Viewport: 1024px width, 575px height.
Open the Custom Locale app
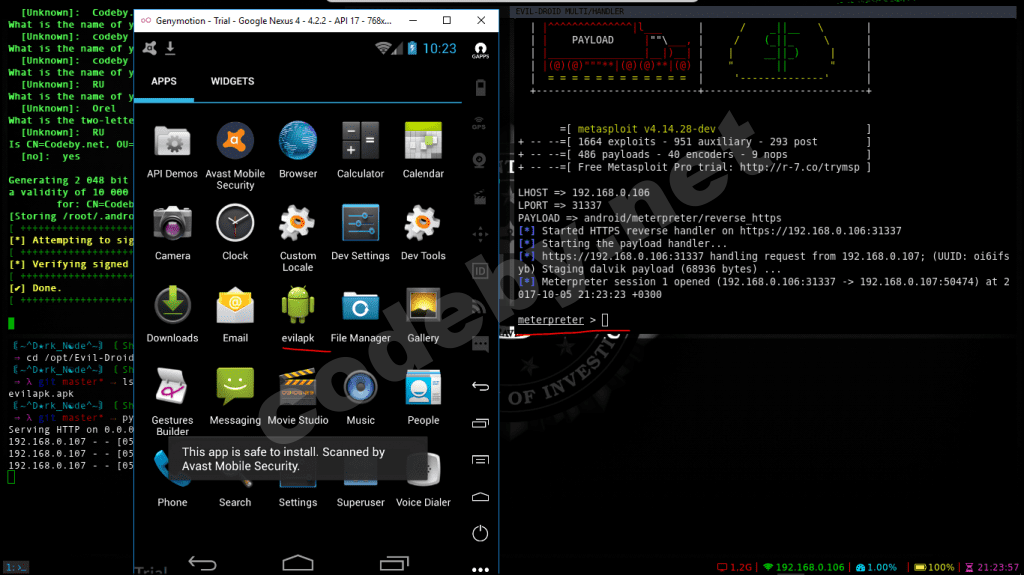(298, 238)
